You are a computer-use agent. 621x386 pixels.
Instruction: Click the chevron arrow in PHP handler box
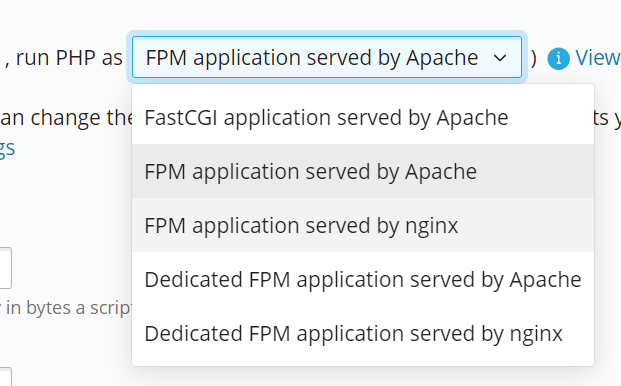pyautogui.click(x=500, y=58)
